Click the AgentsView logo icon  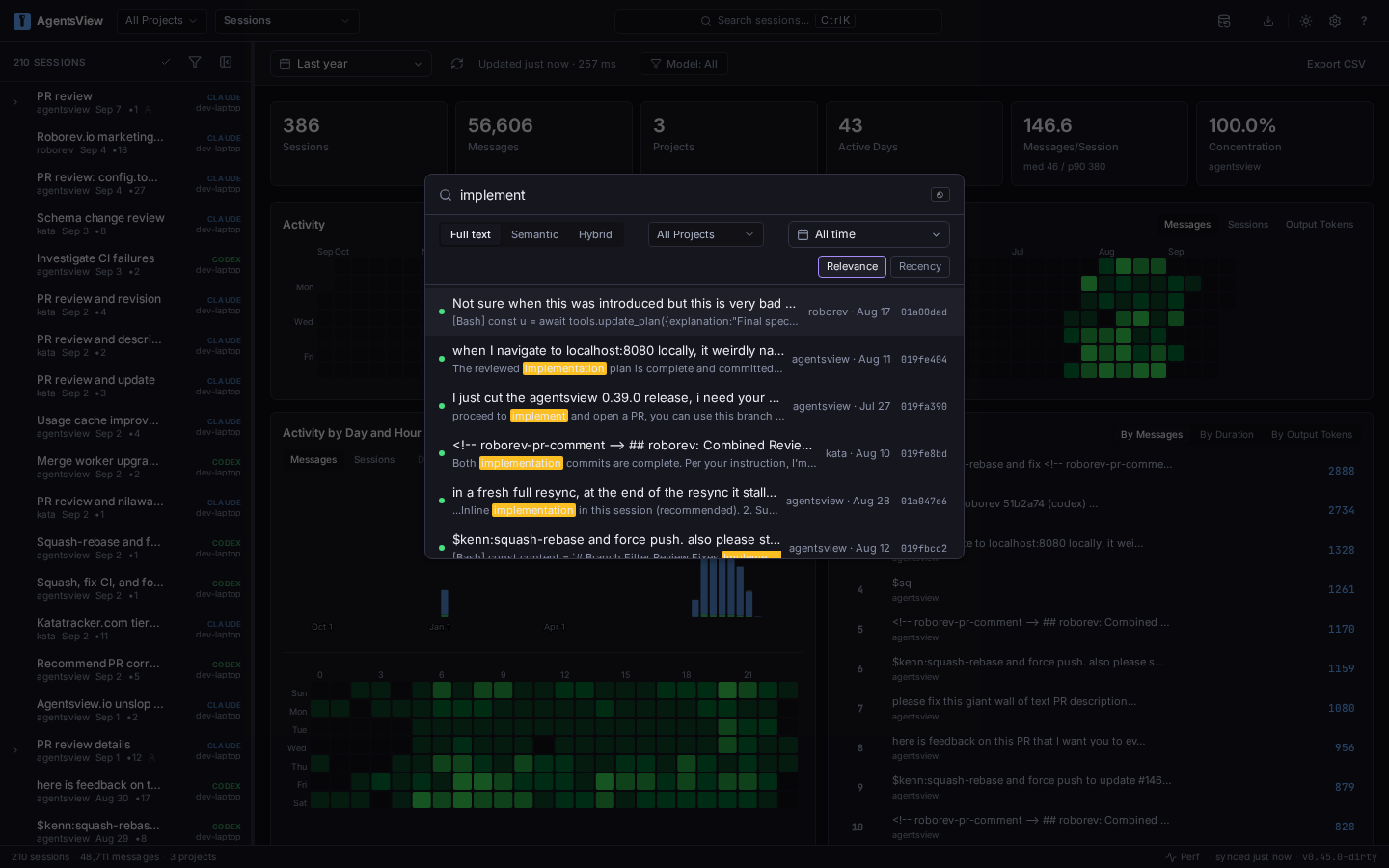pos(22,20)
